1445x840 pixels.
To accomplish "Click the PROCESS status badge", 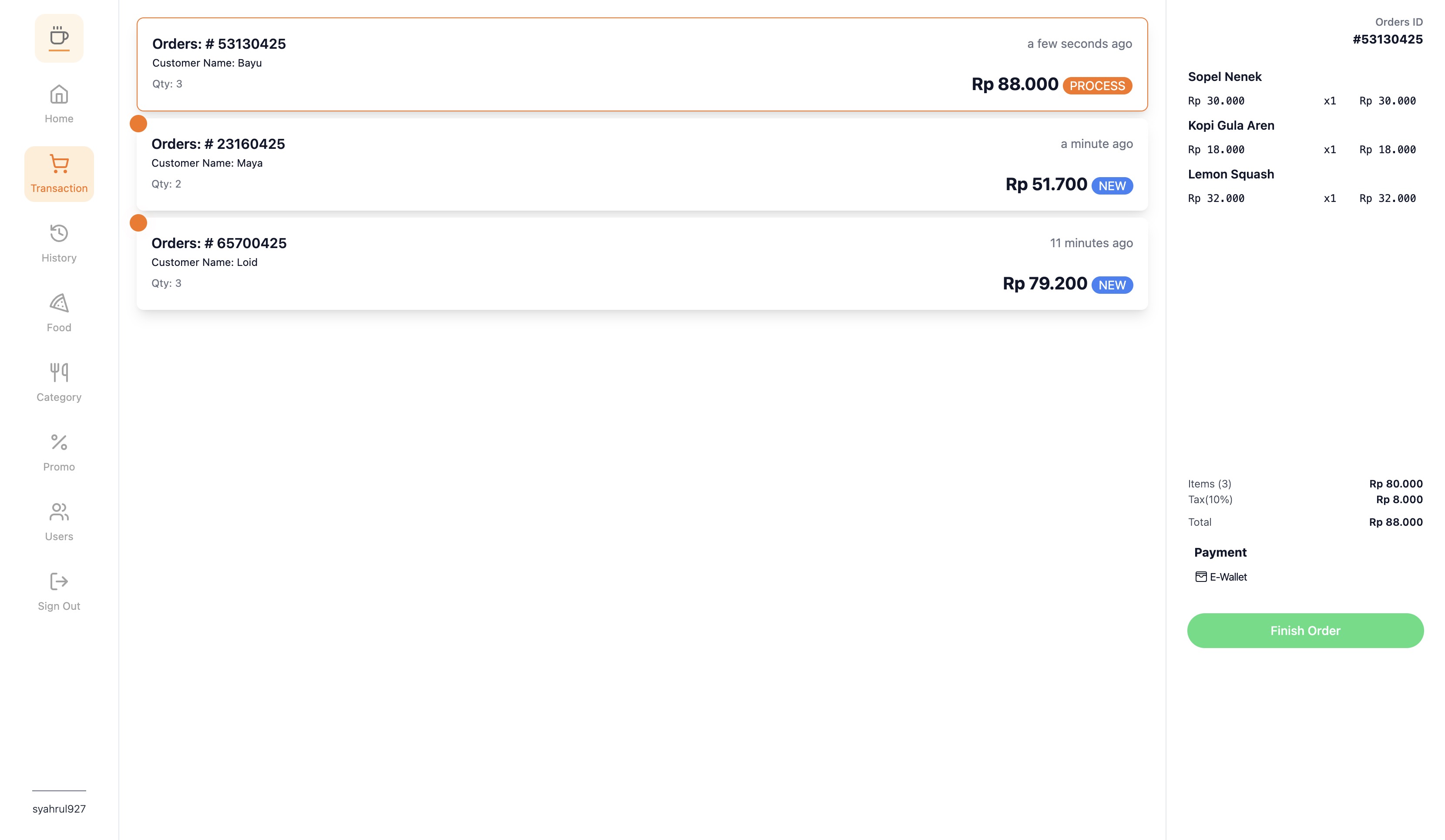I will click(x=1097, y=86).
